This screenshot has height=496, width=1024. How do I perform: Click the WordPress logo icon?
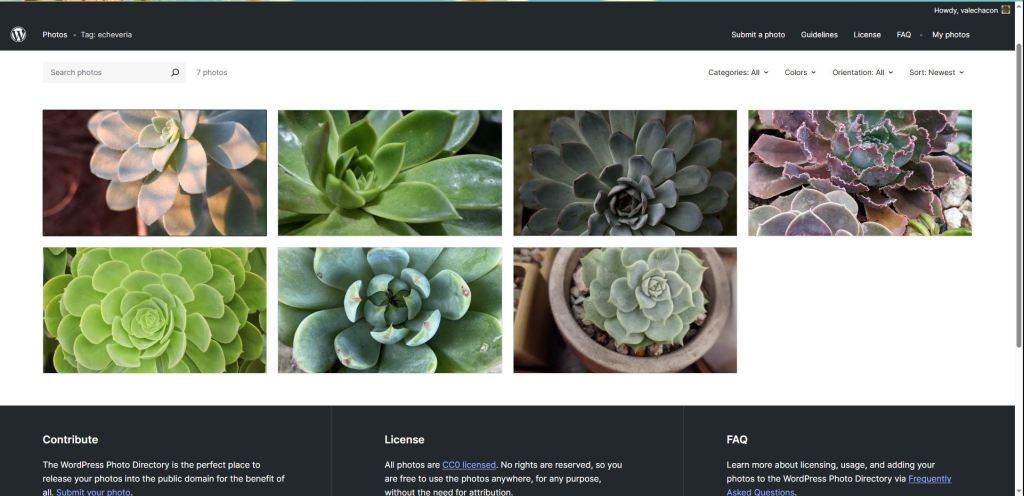pyautogui.click(x=18, y=34)
